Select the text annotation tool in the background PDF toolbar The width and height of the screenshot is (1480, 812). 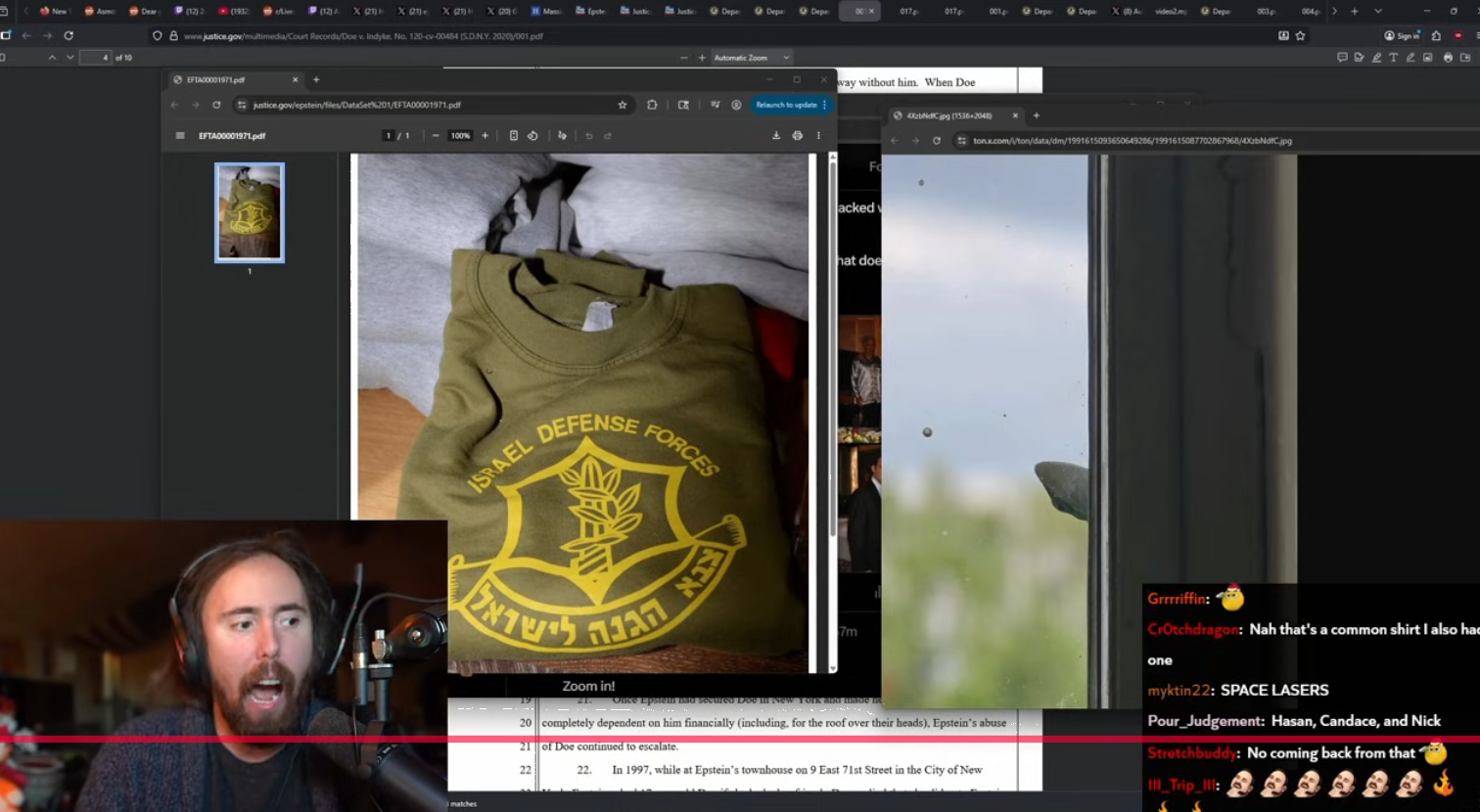click(x=1394, y=58)
